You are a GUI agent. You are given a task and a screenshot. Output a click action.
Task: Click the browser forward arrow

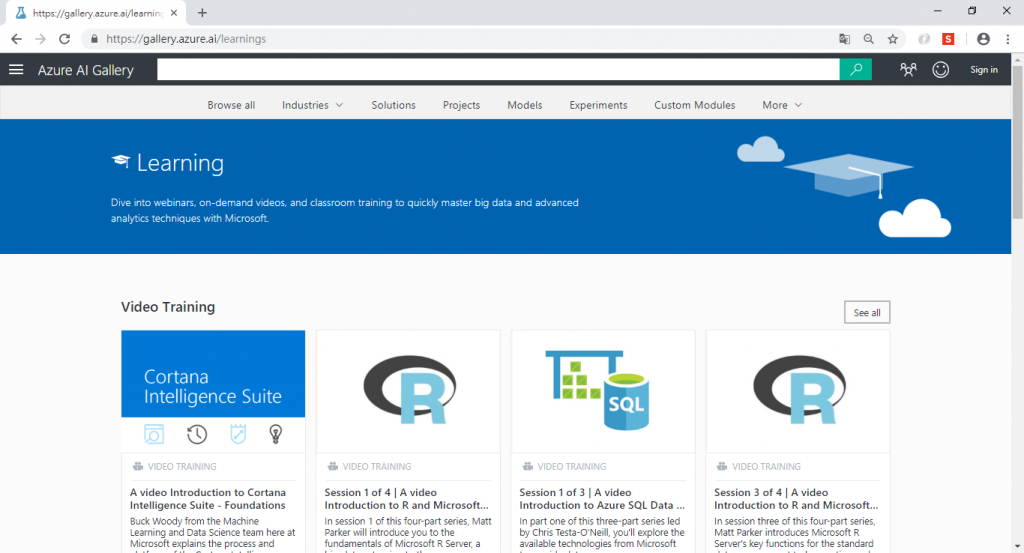[40, 39]
